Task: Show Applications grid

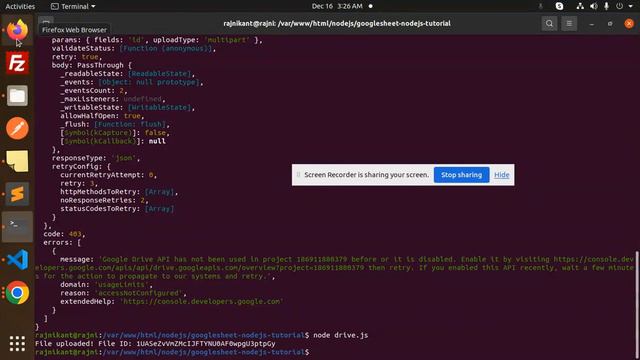Action: click(17, 344)
